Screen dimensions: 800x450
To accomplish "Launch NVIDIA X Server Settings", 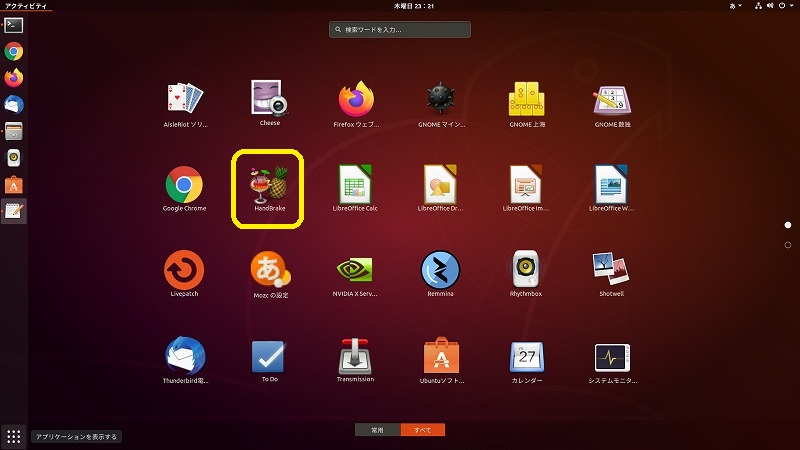I will point(355,275).
